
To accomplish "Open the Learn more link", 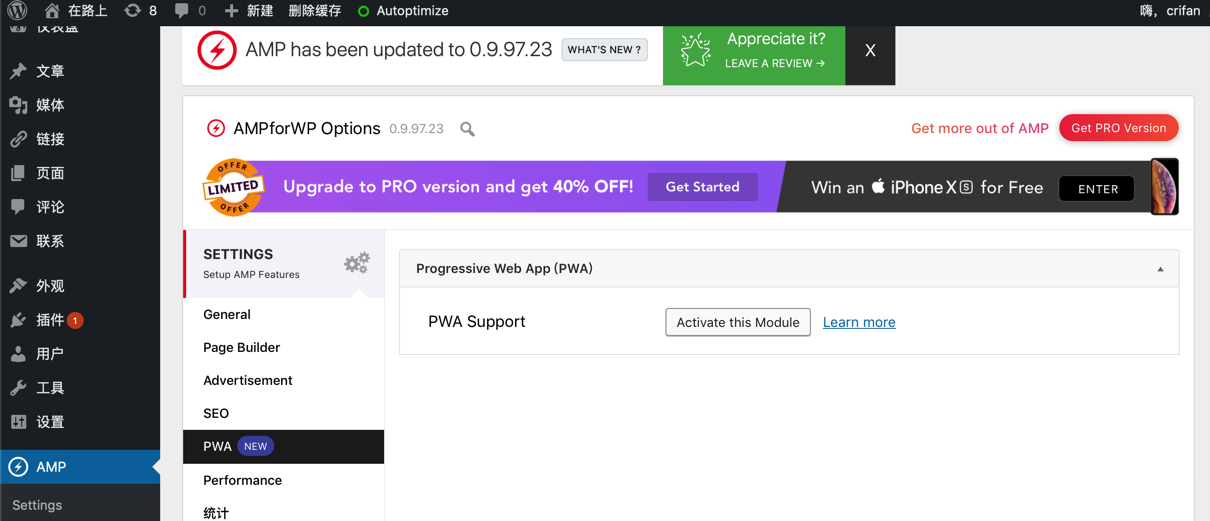I will point(859,322).
